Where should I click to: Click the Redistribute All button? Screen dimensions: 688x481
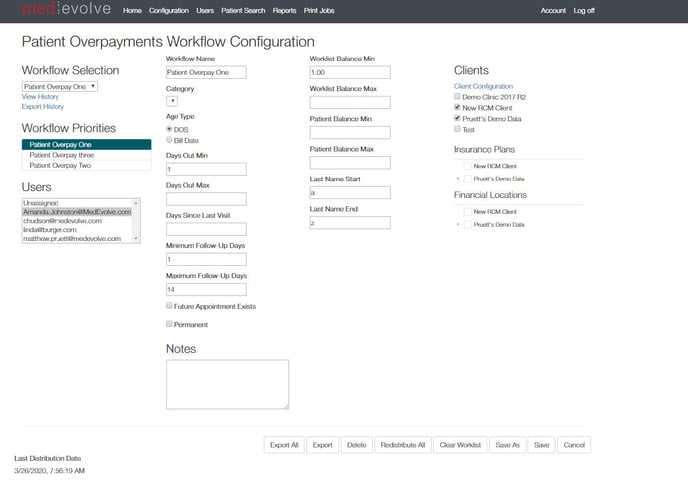(x=402, y=444)
